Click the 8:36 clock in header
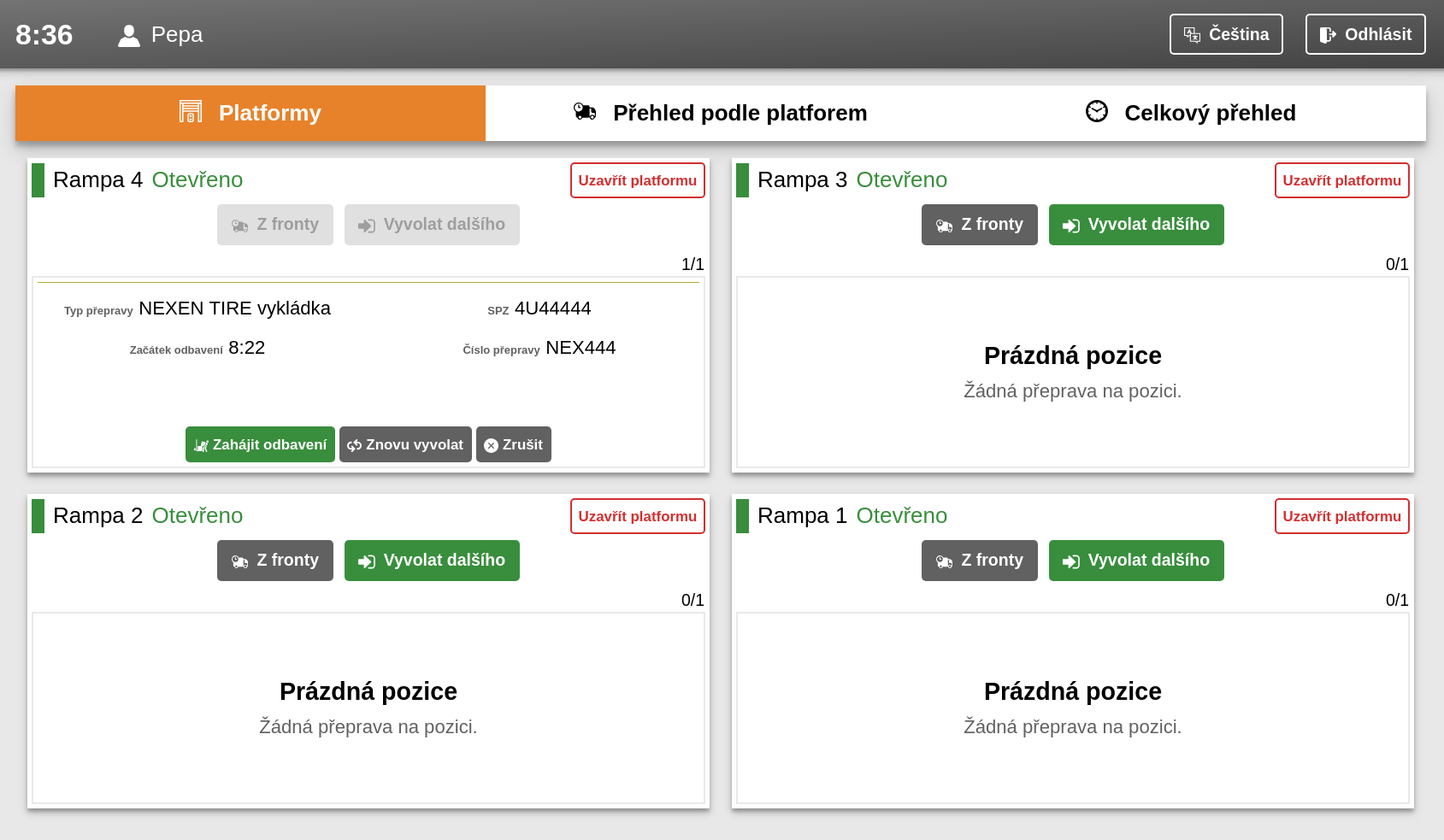The image size is (1444, 840). (44, 35)
